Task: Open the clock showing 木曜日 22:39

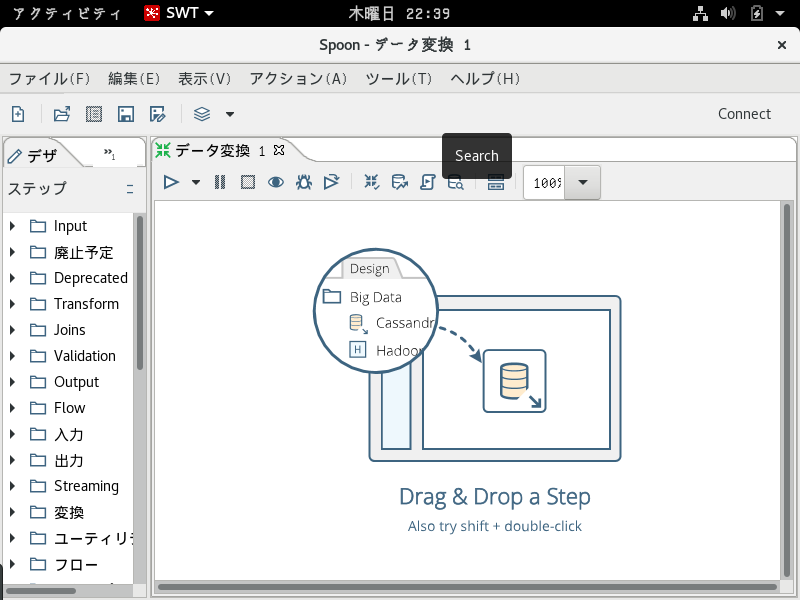Action: pyautogui.click(x=399, y=13)
